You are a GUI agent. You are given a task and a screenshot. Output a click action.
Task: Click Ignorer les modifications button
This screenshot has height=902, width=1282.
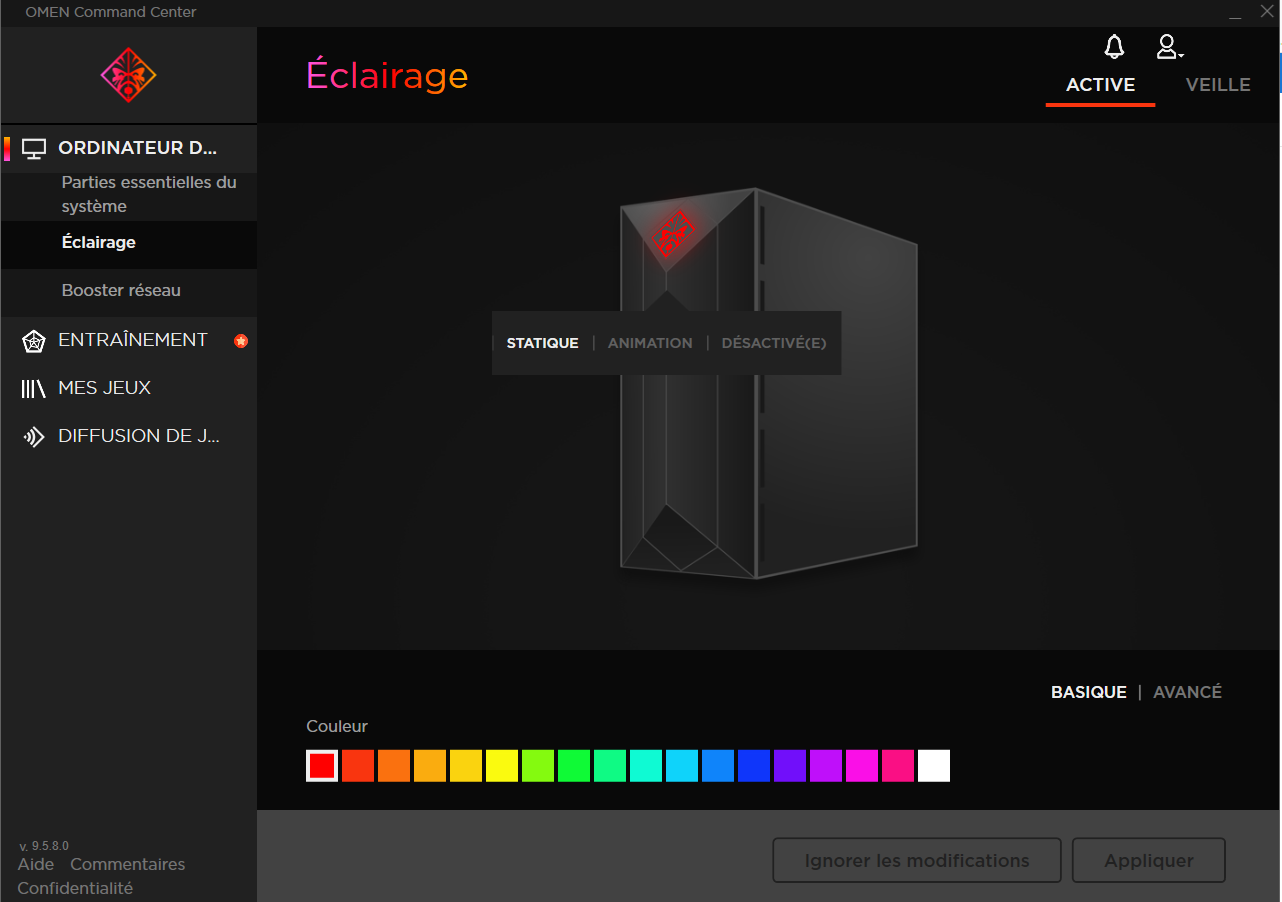coord(917,861)
